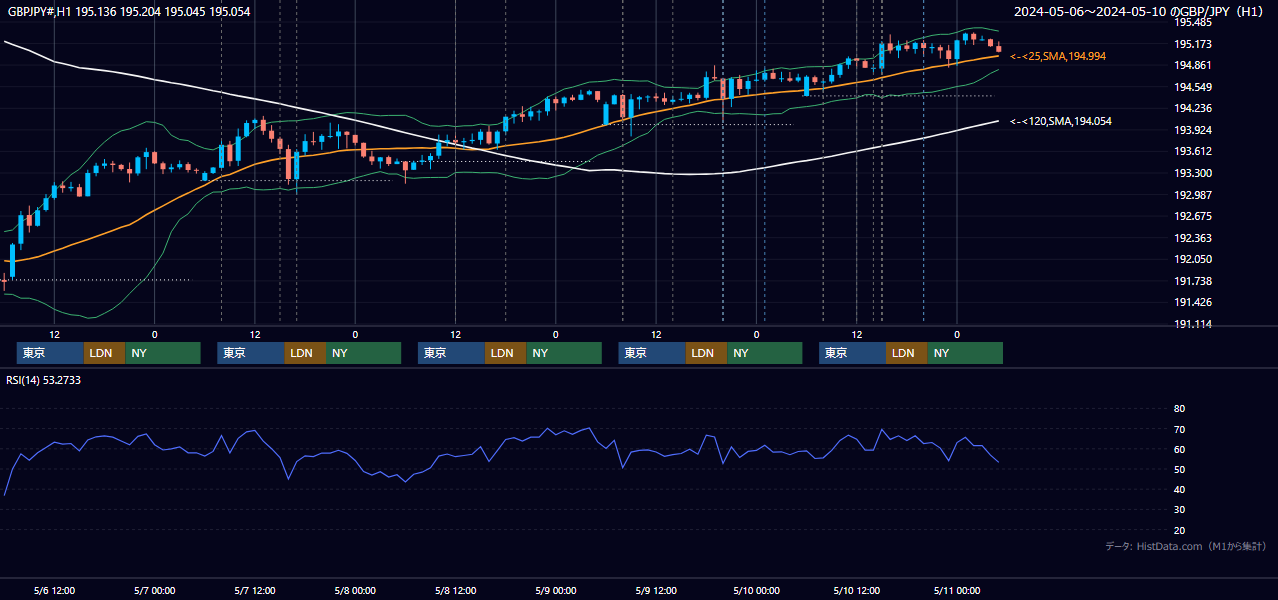1278x600 pixels.
Task: Click RSI scale value 40
Action: click(1179, 489)
